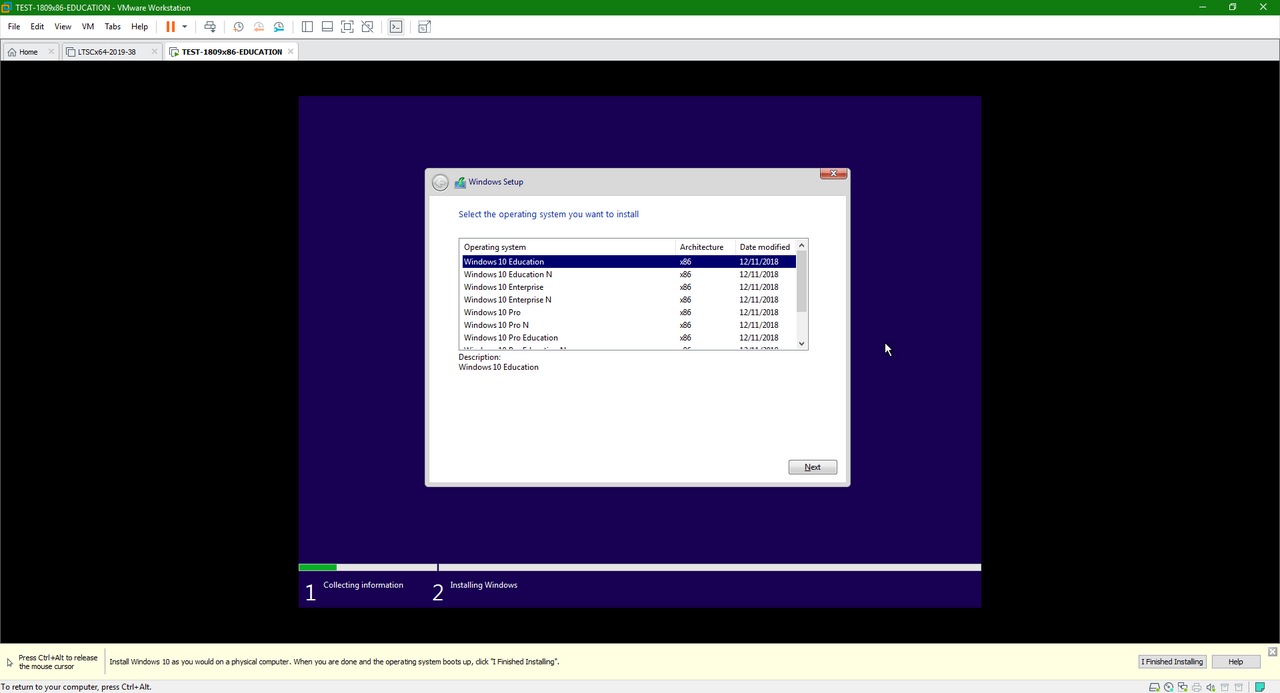Select Windows 10 Education row

[629, 262]
